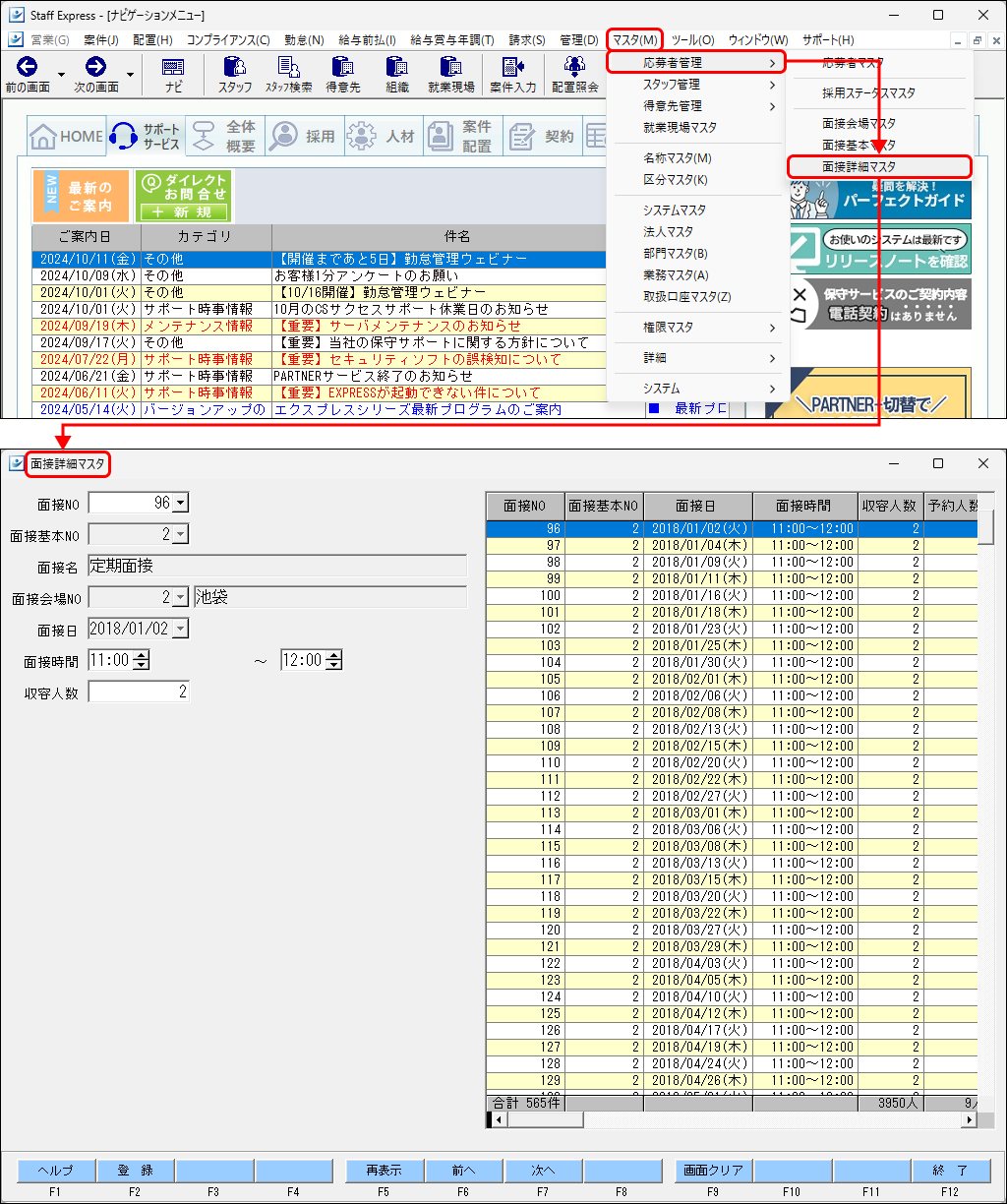Select 採用ステータスマスタ submenu item
The width and height of the screenshot is (1007, 1204).
tap(880, 93)
